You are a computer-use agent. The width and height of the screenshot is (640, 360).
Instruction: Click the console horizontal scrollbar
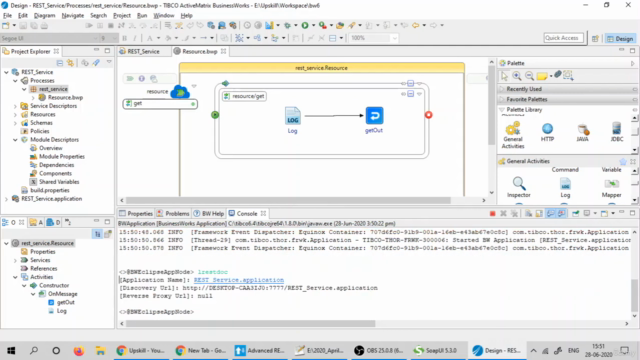point(250,324)
